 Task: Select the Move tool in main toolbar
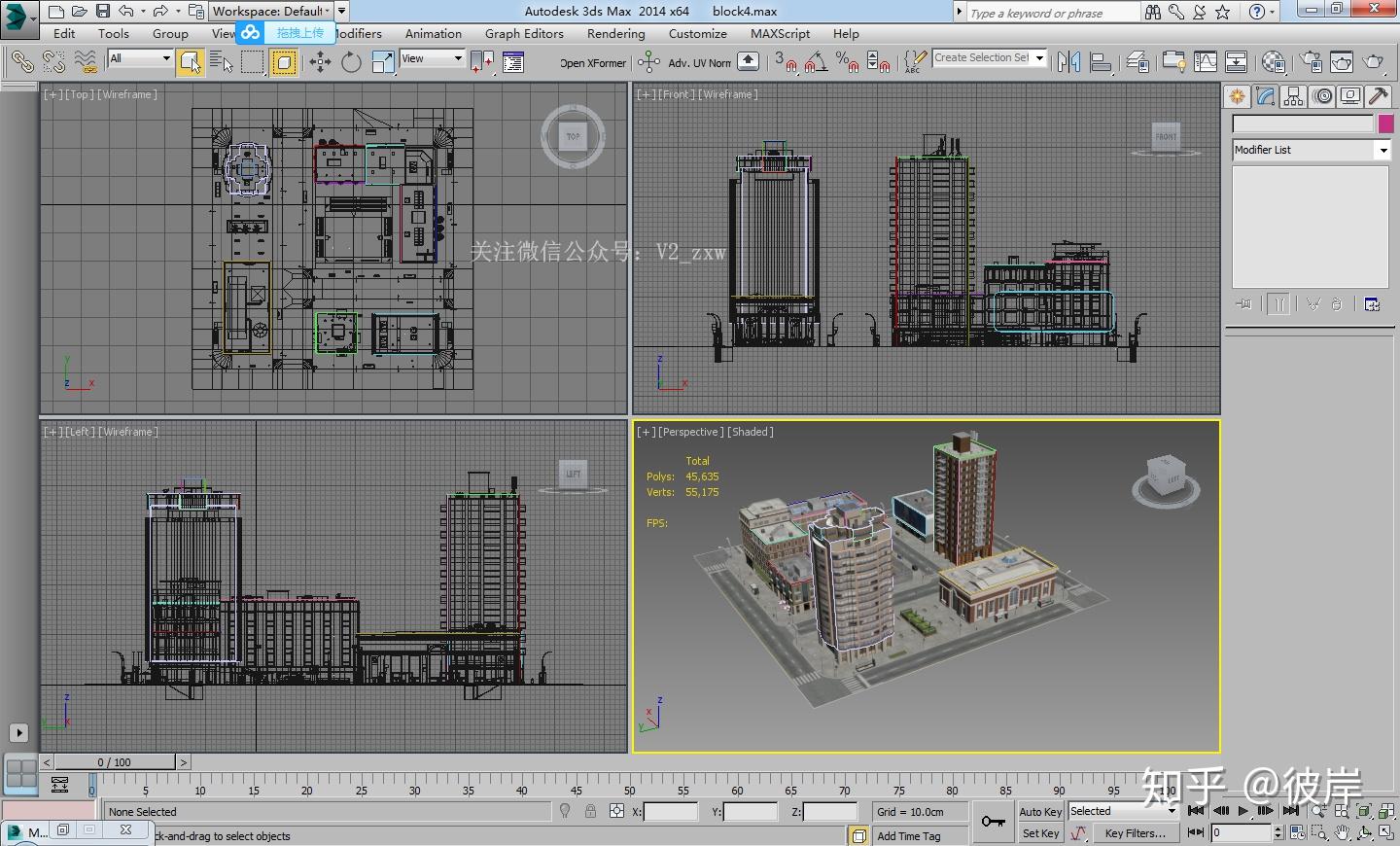(320, 62)
